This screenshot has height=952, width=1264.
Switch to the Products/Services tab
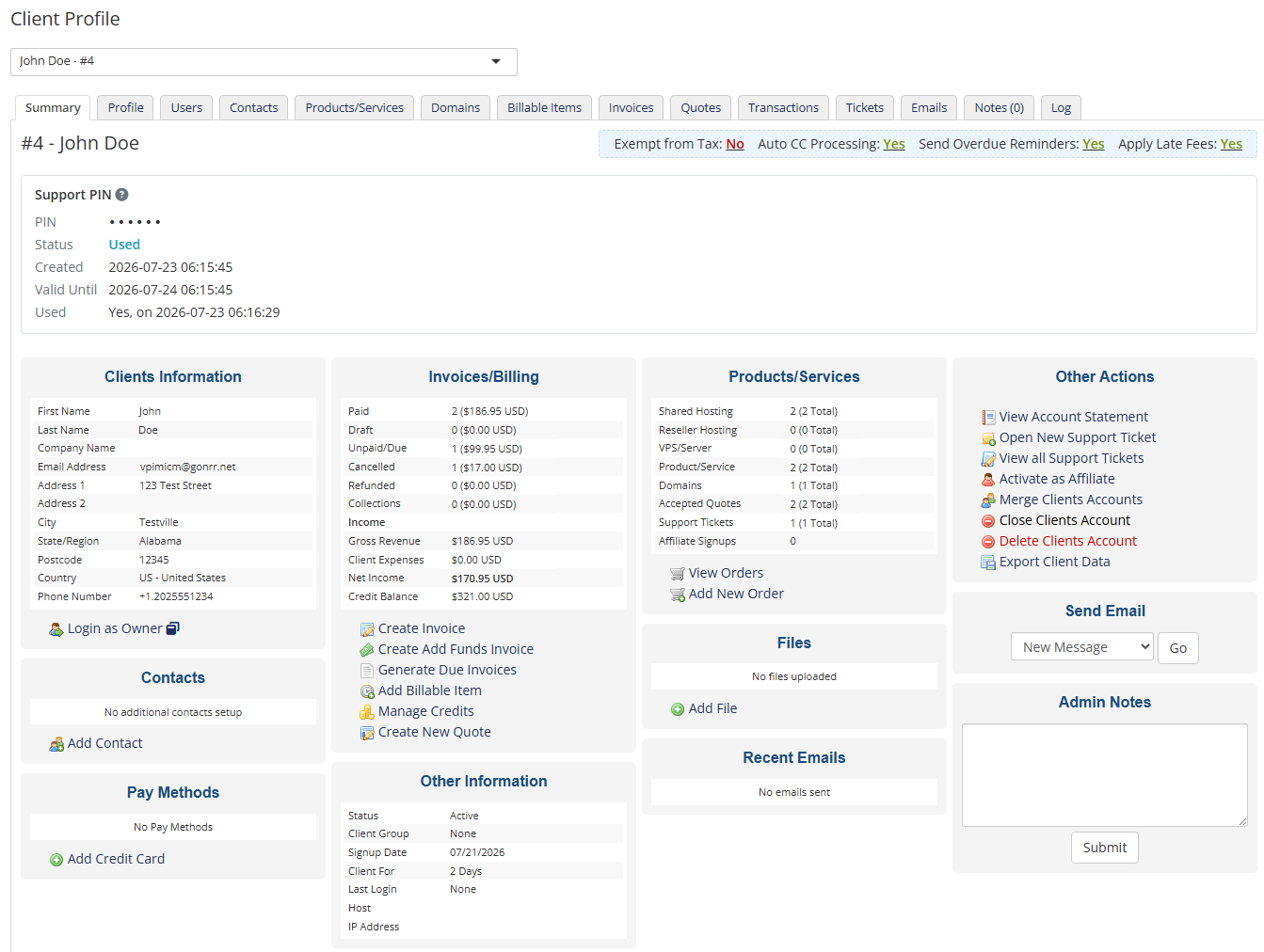[355, 108]
